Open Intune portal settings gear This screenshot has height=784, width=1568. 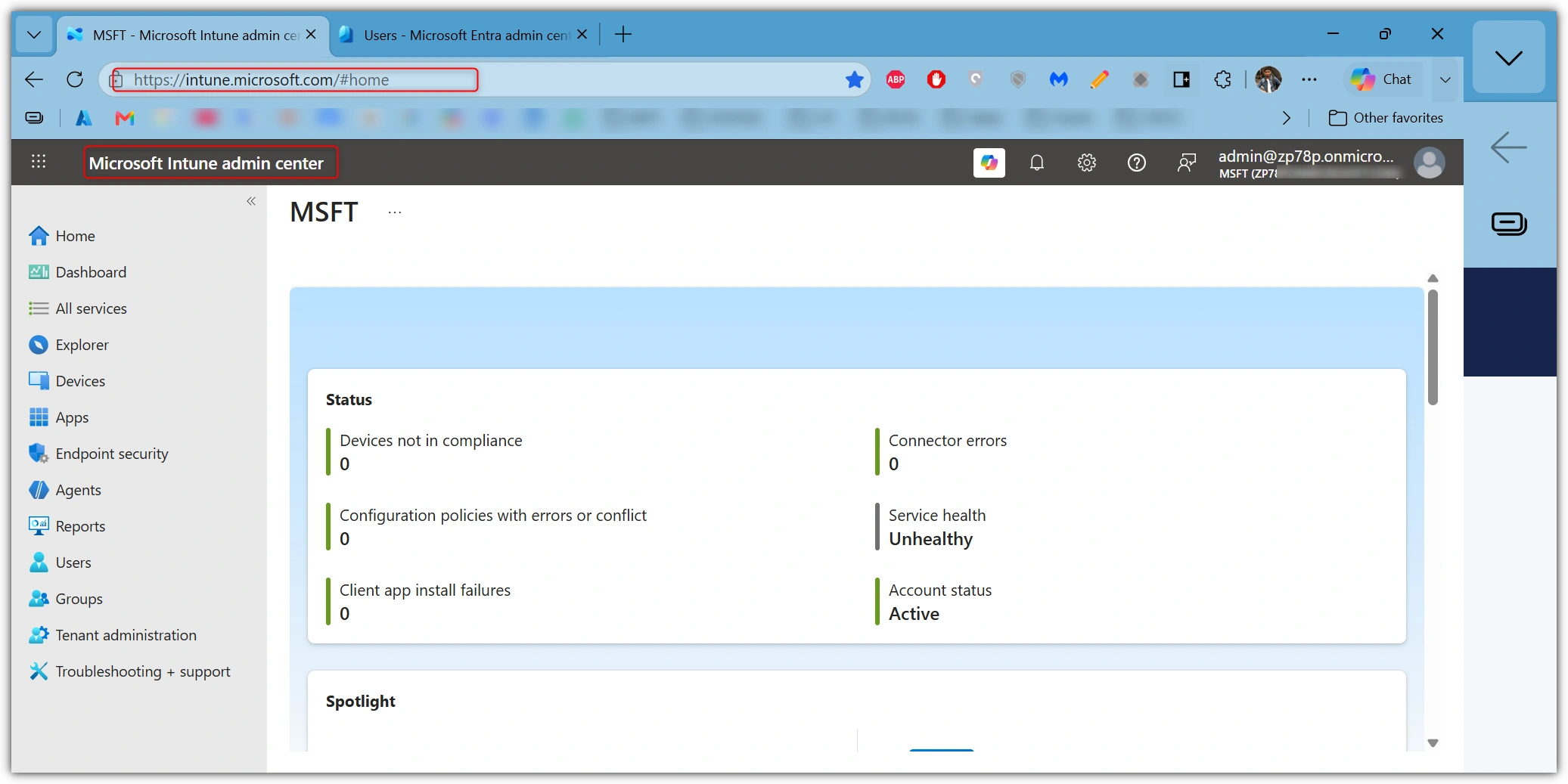[x=1087, y=163]
